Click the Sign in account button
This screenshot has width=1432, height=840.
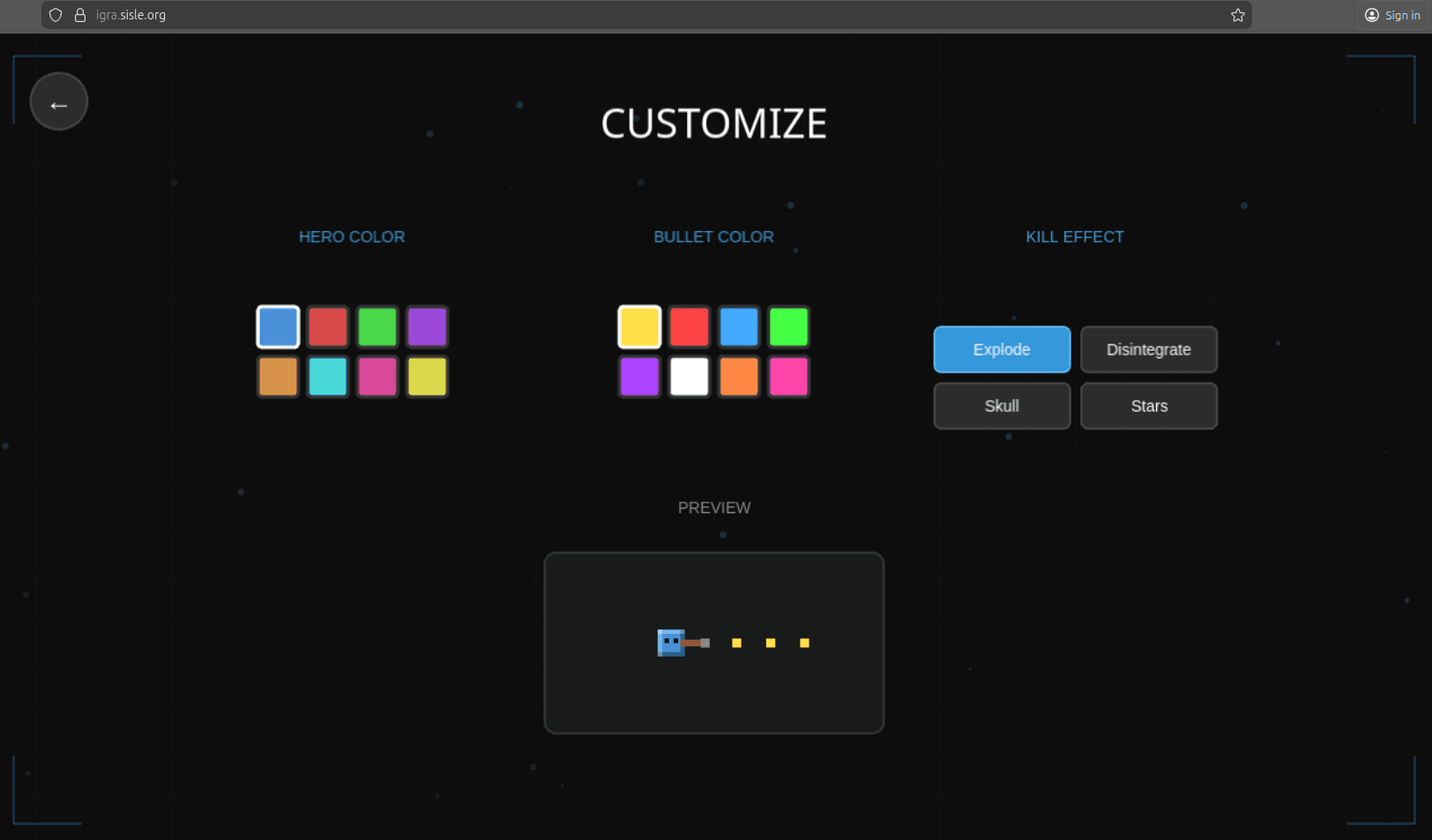pyautogui.click(x=1392, y=15)
